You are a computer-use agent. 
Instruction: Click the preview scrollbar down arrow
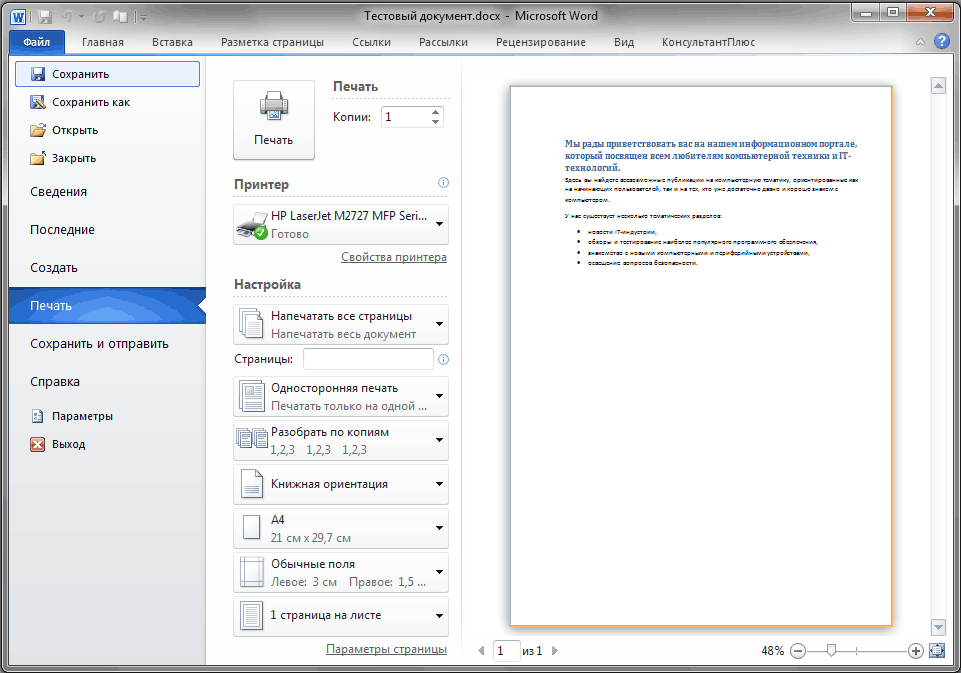(x=938, y=626)
